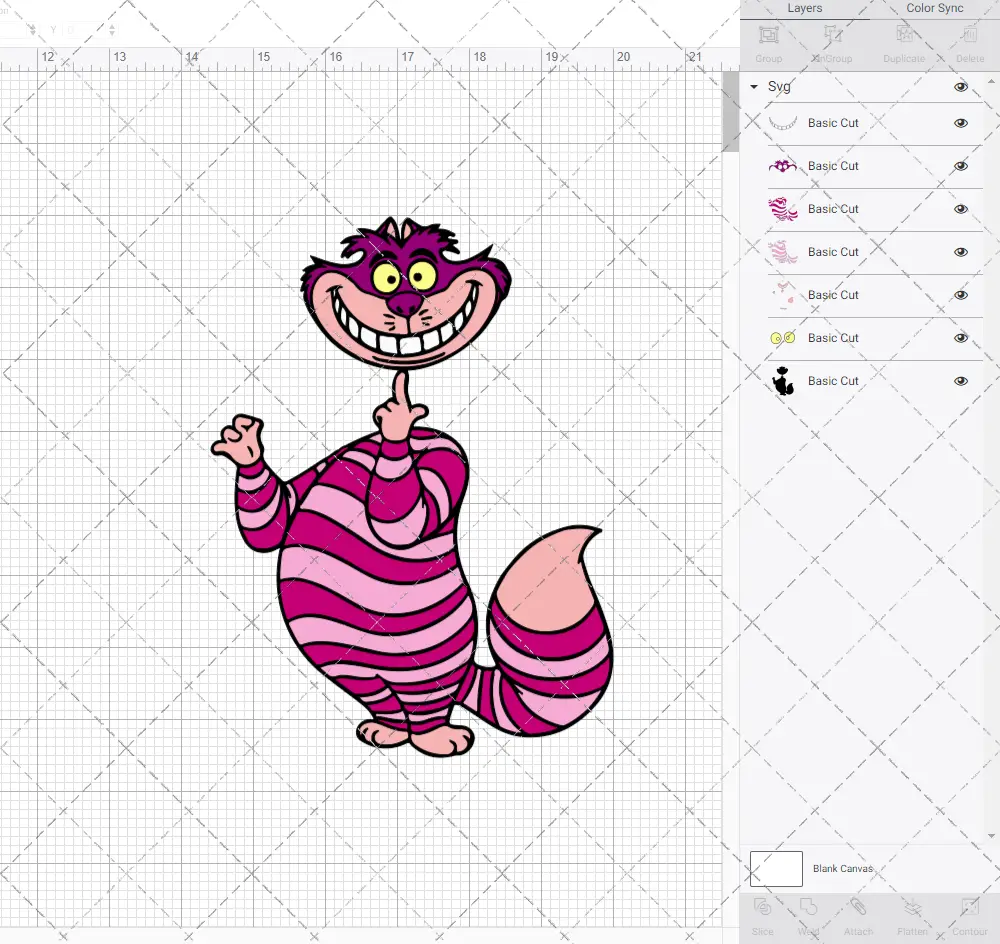The width and height of the screenshot is (1000, 944).
Task: Click the Y position input field
Action: point(85,29)
